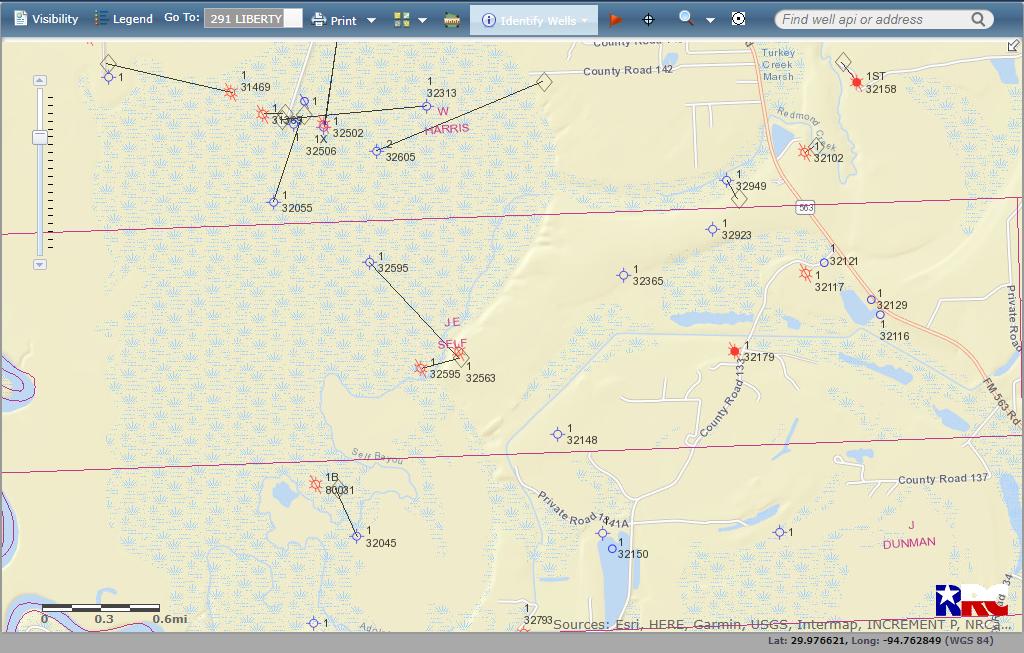Click the well symbol 32502
Image resolution: width=1024 pixels, height=653 pixels.
(323, 125)
